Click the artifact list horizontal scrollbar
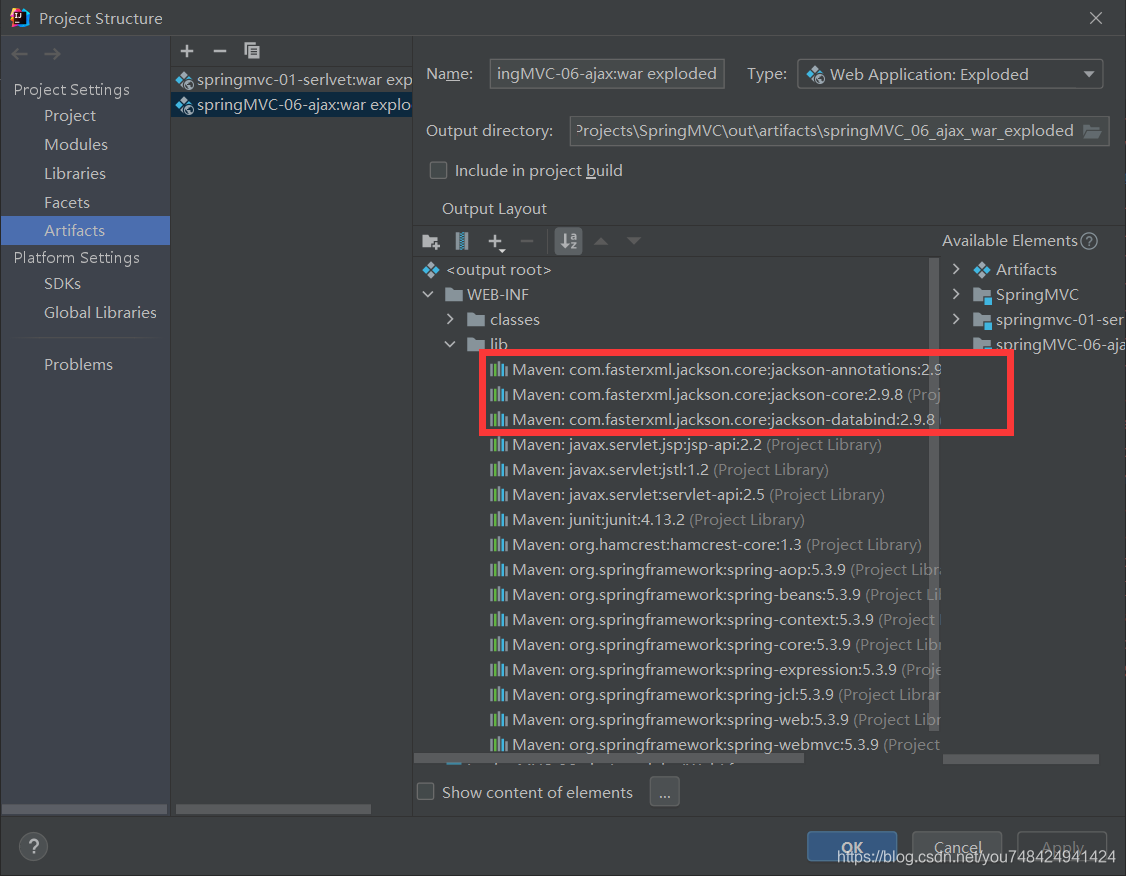This screenshot has height=876, width=1126. coord(273,809)
